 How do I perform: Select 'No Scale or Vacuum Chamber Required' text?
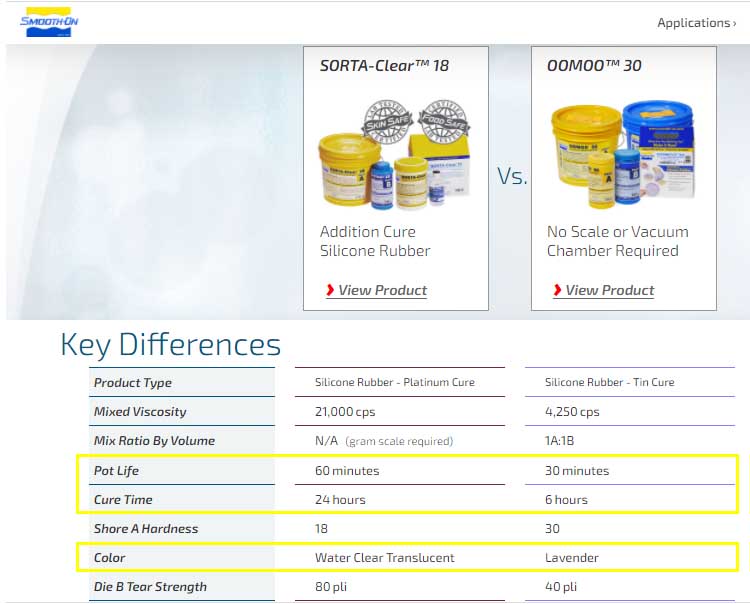tap(618, 241)
